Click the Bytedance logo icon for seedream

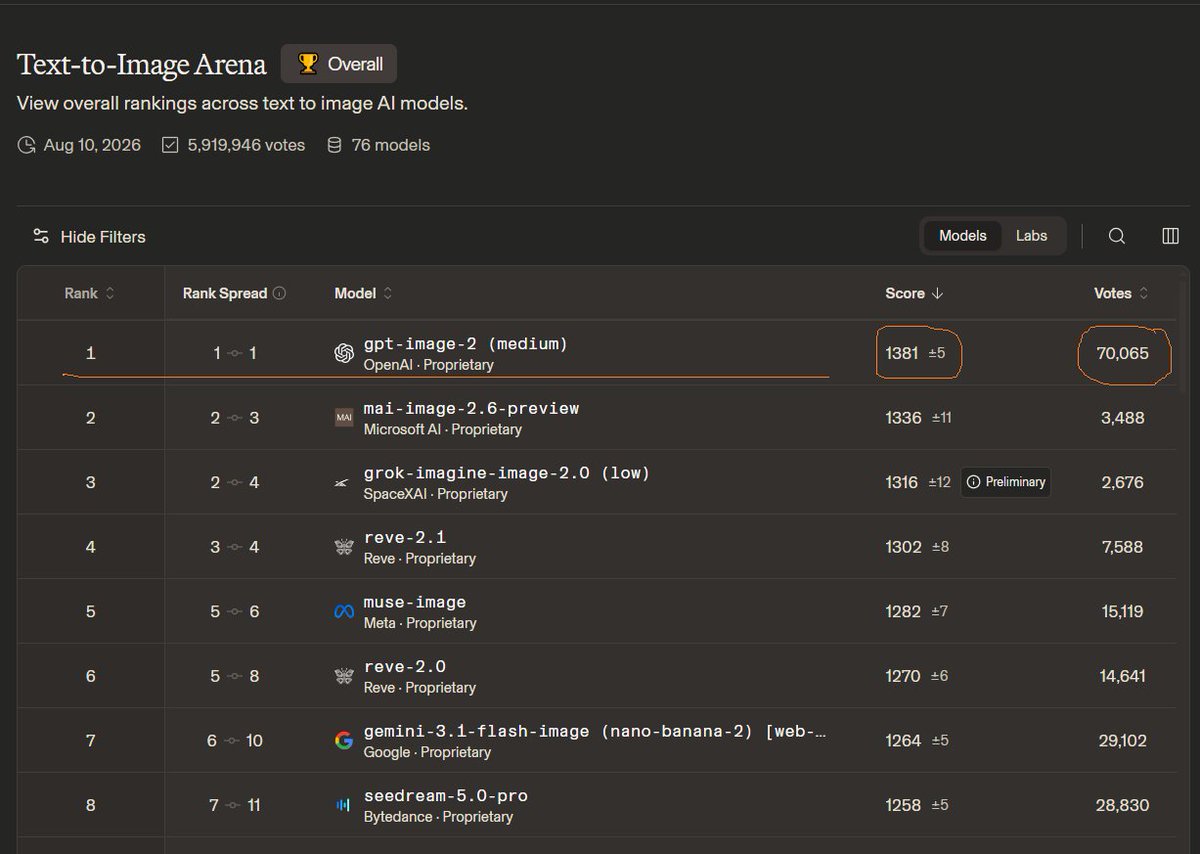pyautogui.click(x=344, y=805)
